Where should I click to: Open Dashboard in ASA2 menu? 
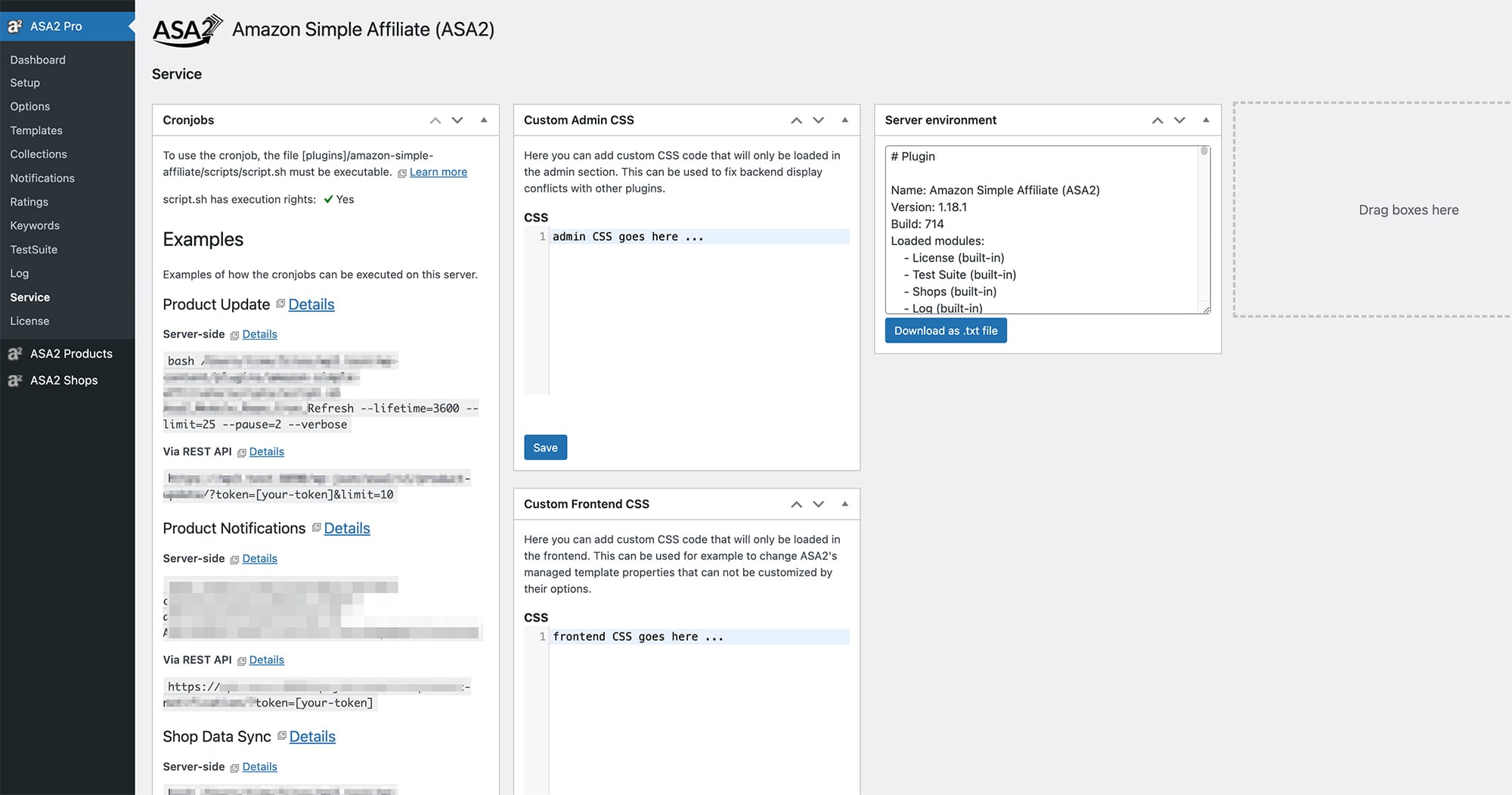(38, 60)
